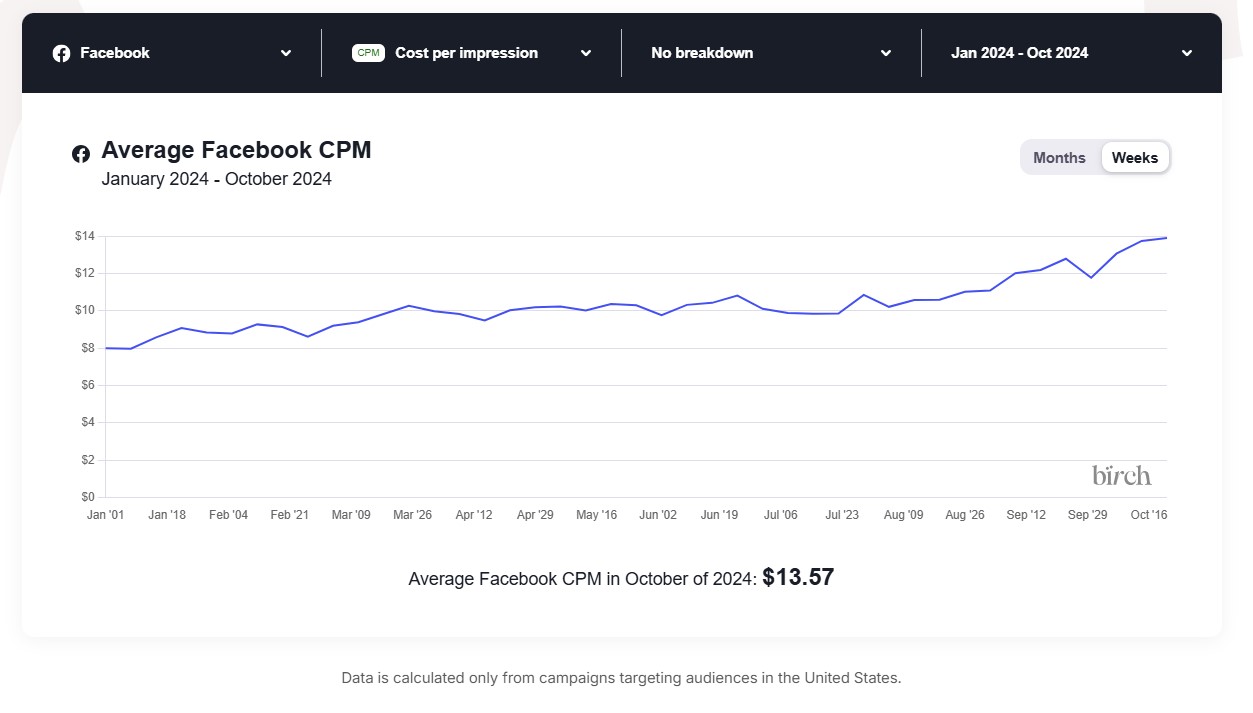This screenshot has height=713, width=1253.
Task: Click the May '16 x-axis label
Action: [596, 515]
